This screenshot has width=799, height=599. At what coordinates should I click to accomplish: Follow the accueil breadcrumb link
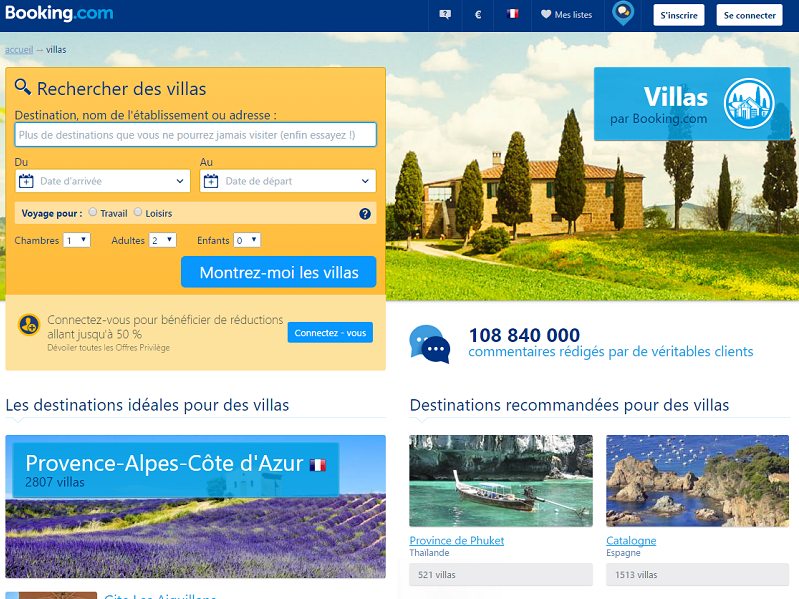pos(19,49)
